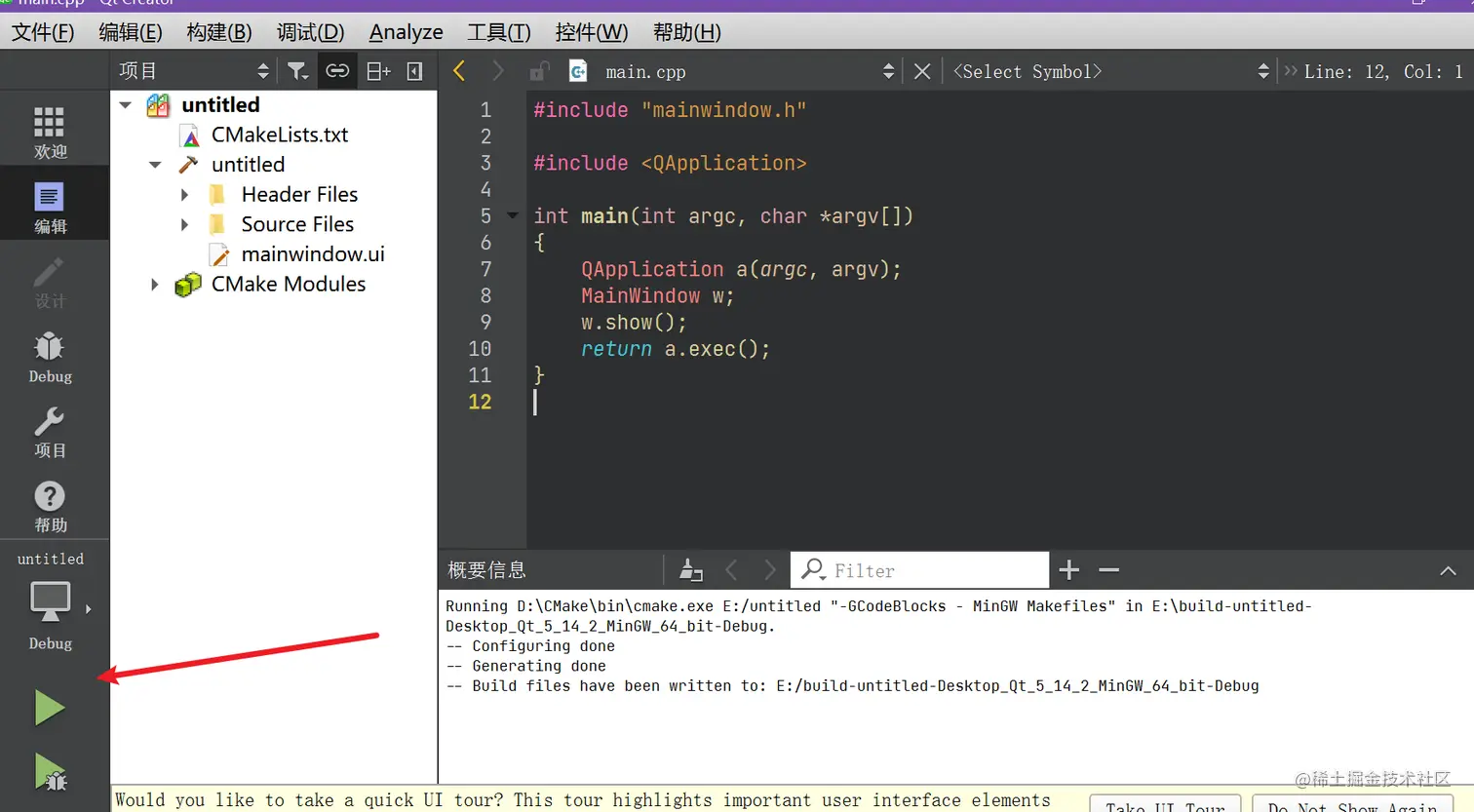Open the project tree filter icon
1474x812 pixels.
click(297, 71)
